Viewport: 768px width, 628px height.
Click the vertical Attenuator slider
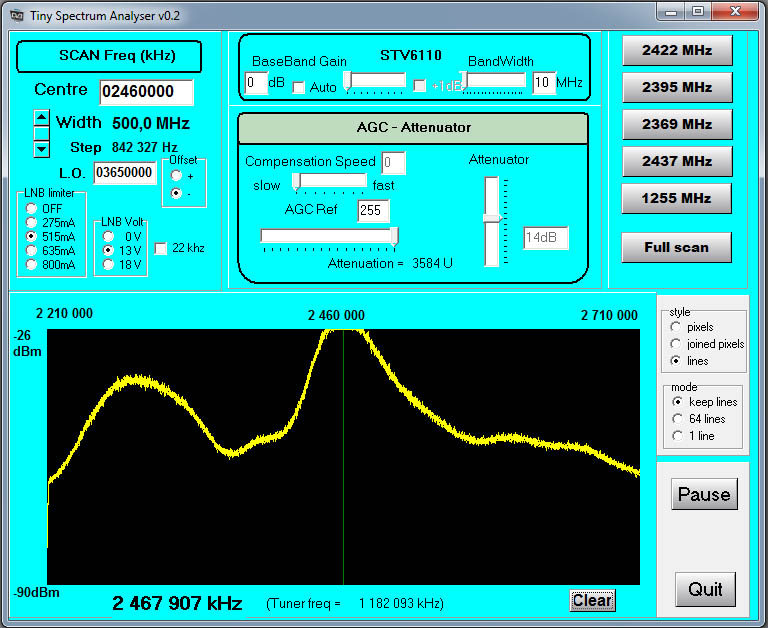(493, 221)
